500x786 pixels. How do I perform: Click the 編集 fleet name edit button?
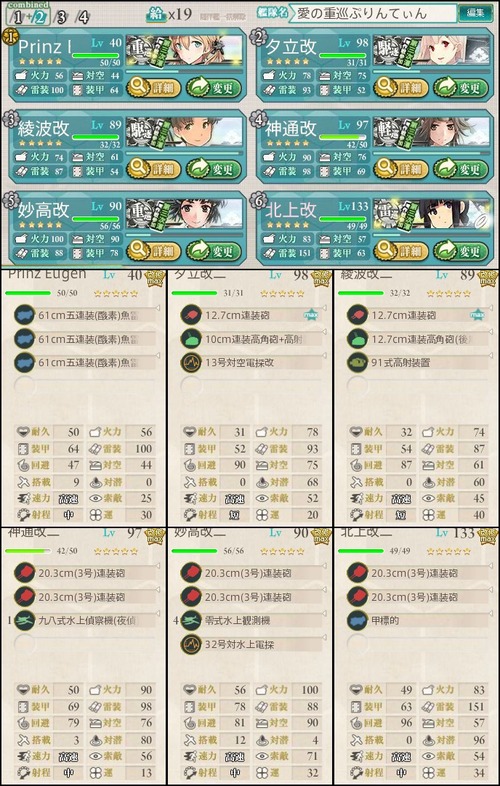(475, 13)
